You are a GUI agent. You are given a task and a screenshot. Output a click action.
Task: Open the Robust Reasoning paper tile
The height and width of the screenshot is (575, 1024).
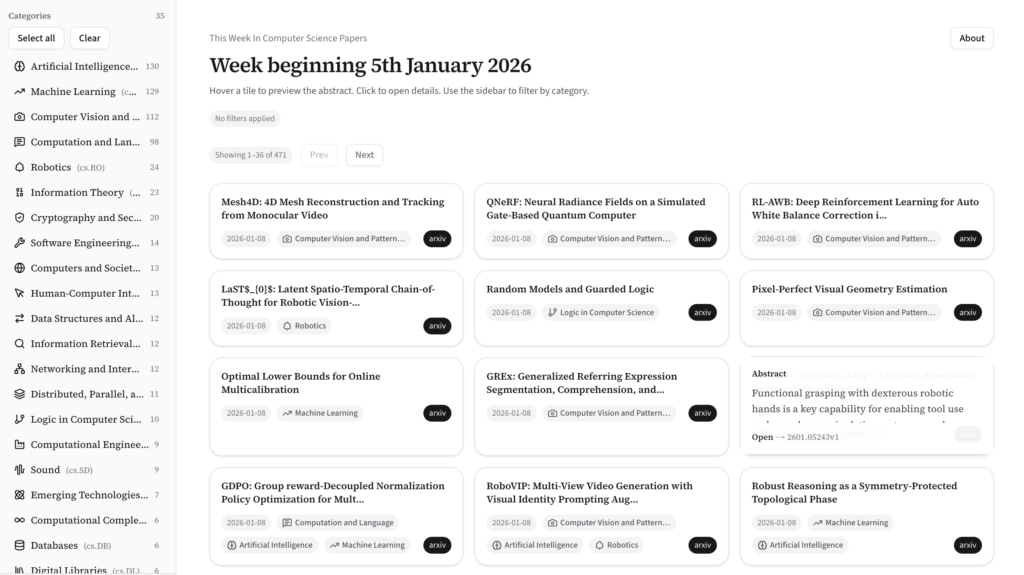tap(854, 492)
